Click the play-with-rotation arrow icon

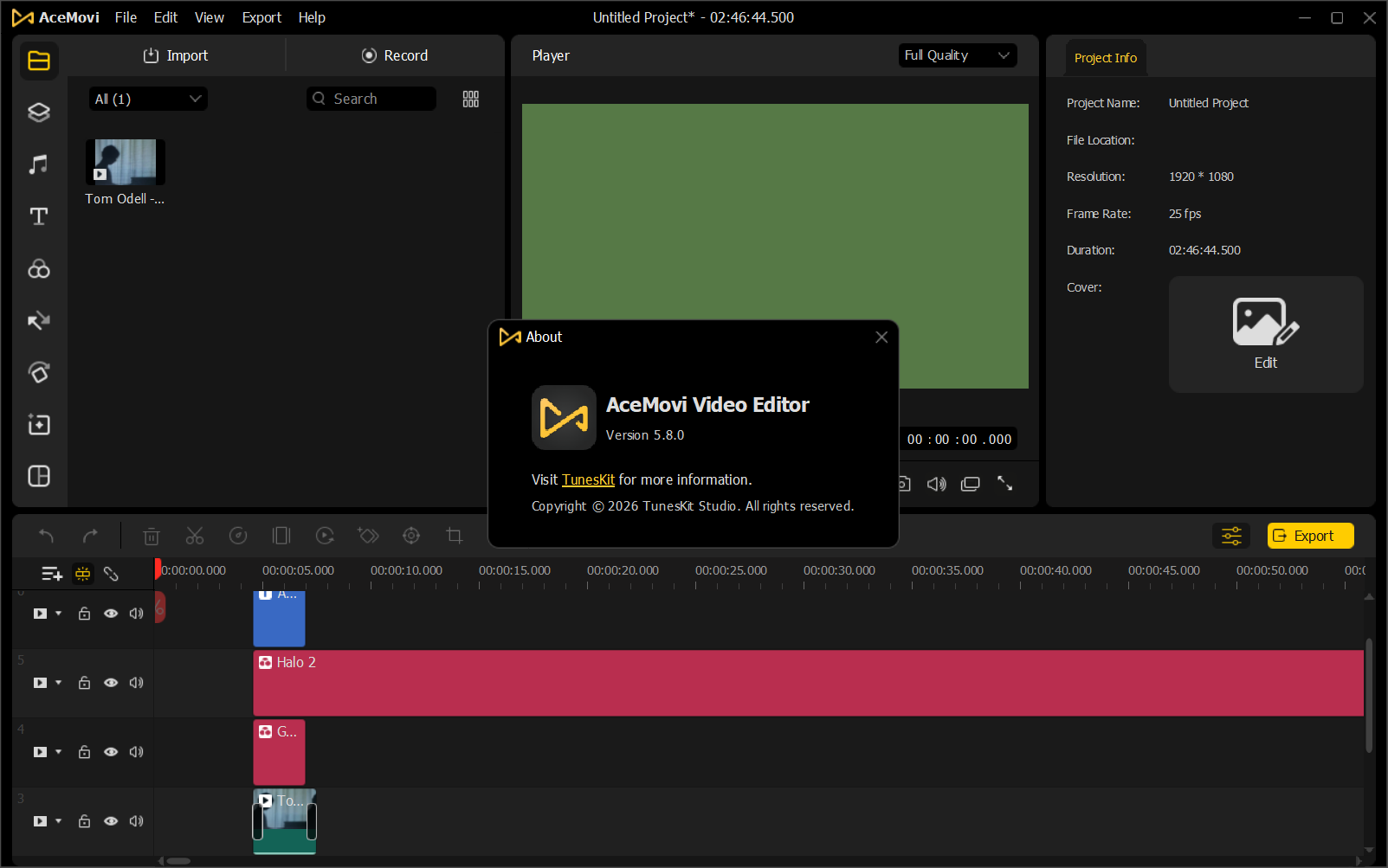(325, 537)
